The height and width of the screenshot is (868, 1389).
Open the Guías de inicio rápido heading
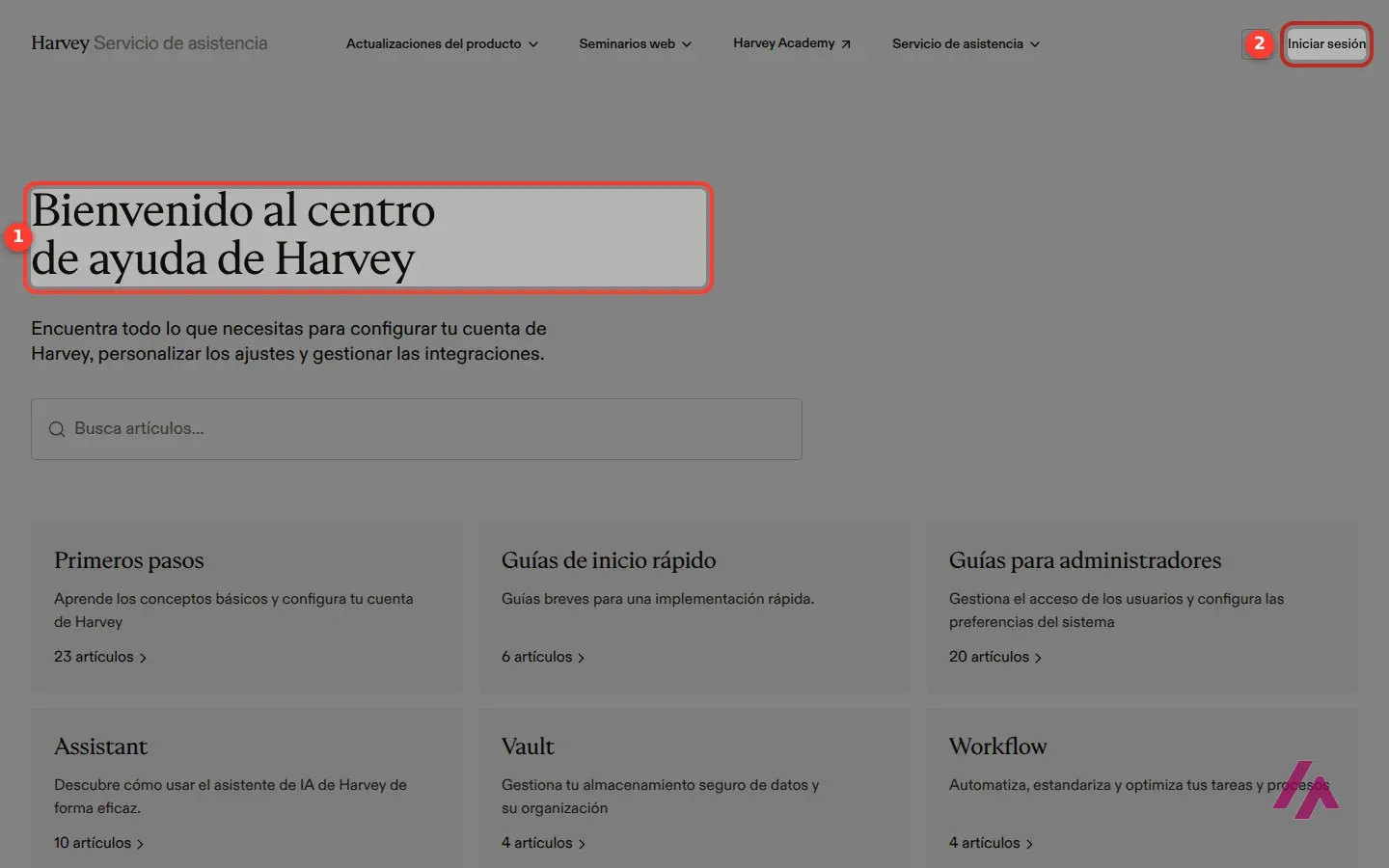609,560
